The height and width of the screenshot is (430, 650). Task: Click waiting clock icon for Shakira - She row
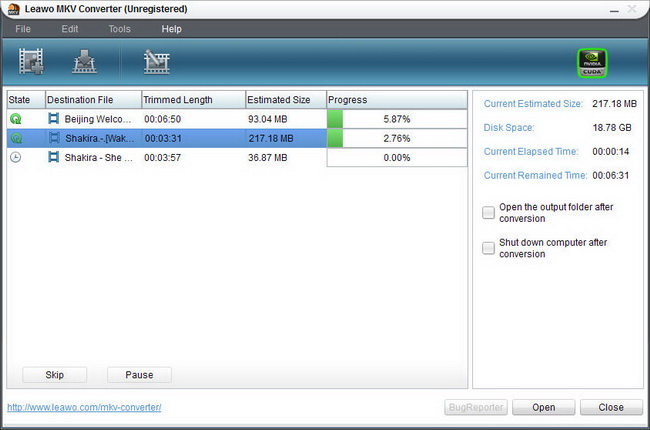coord(16,157)
